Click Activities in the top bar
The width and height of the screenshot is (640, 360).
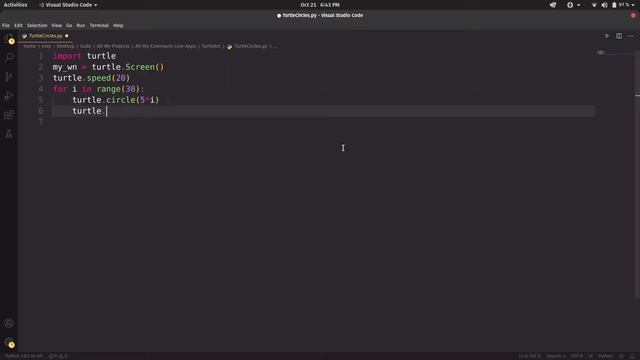(x=16, y=5)
